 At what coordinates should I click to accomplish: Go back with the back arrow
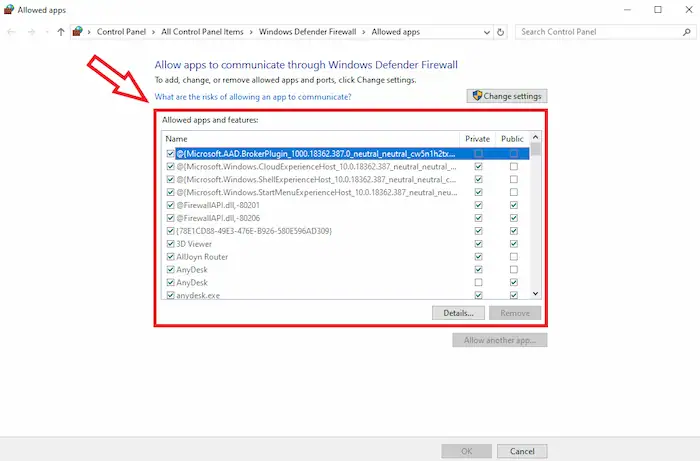click(12, 32)
